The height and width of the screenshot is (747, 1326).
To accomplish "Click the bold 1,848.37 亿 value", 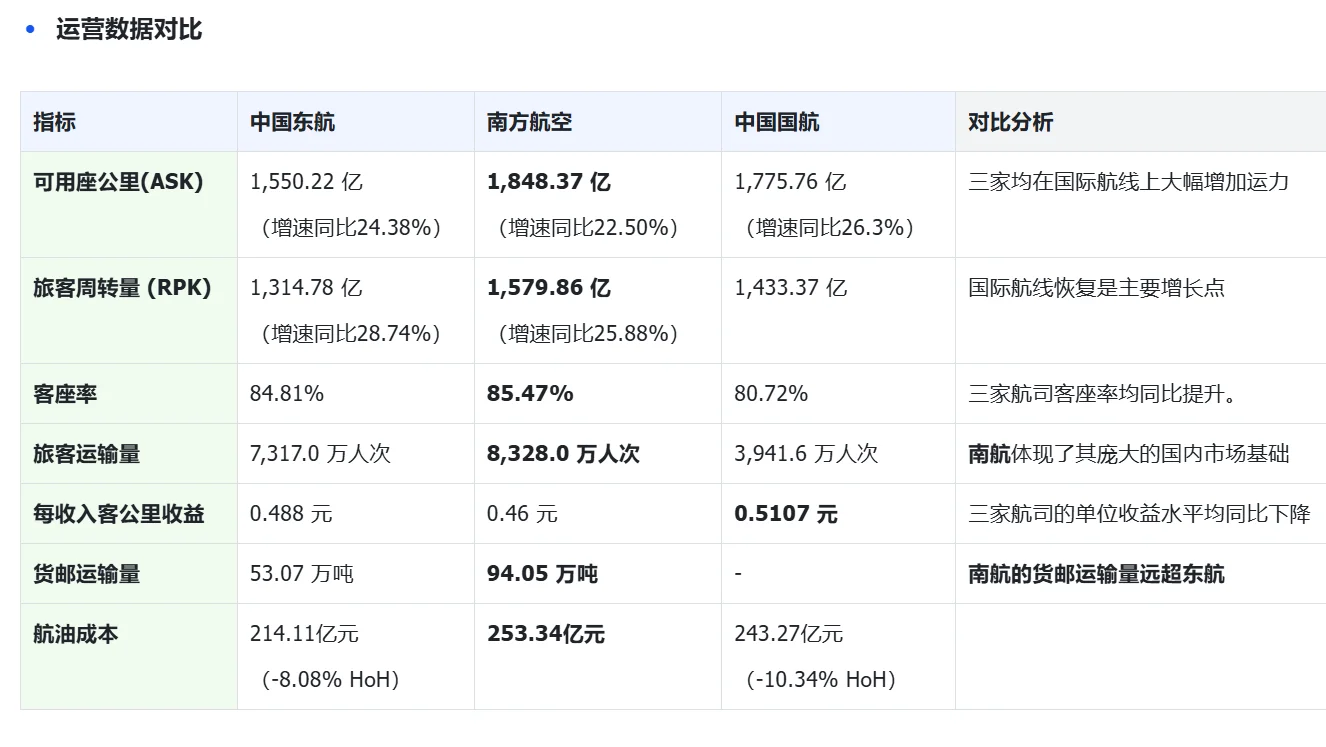I will 548,182.
